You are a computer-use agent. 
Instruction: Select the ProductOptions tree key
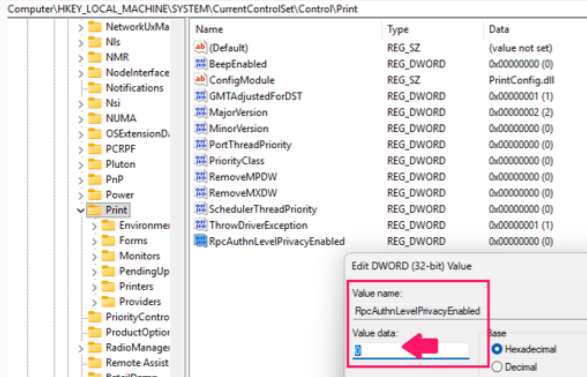click(x=137, y=332)
